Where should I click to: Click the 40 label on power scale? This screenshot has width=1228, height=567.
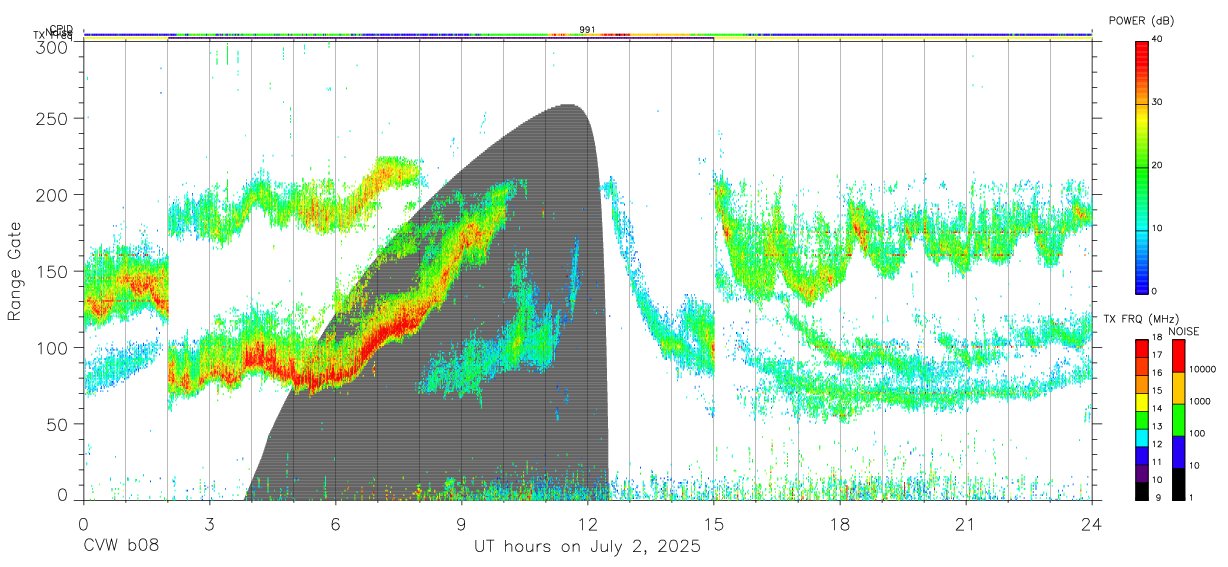[x=1157, y=40]
